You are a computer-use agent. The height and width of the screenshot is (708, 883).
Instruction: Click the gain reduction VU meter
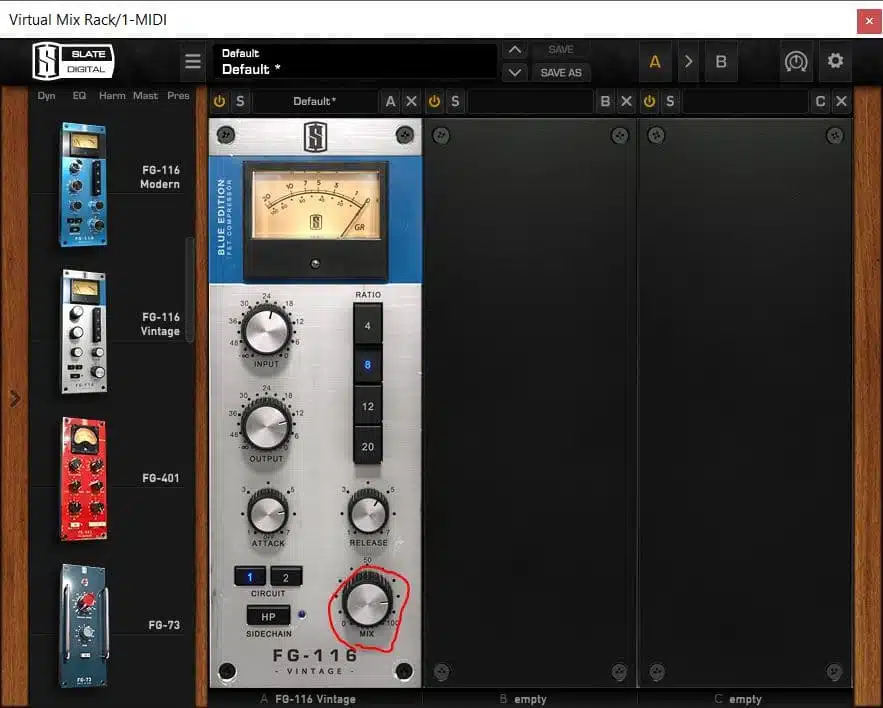point(315,206)
